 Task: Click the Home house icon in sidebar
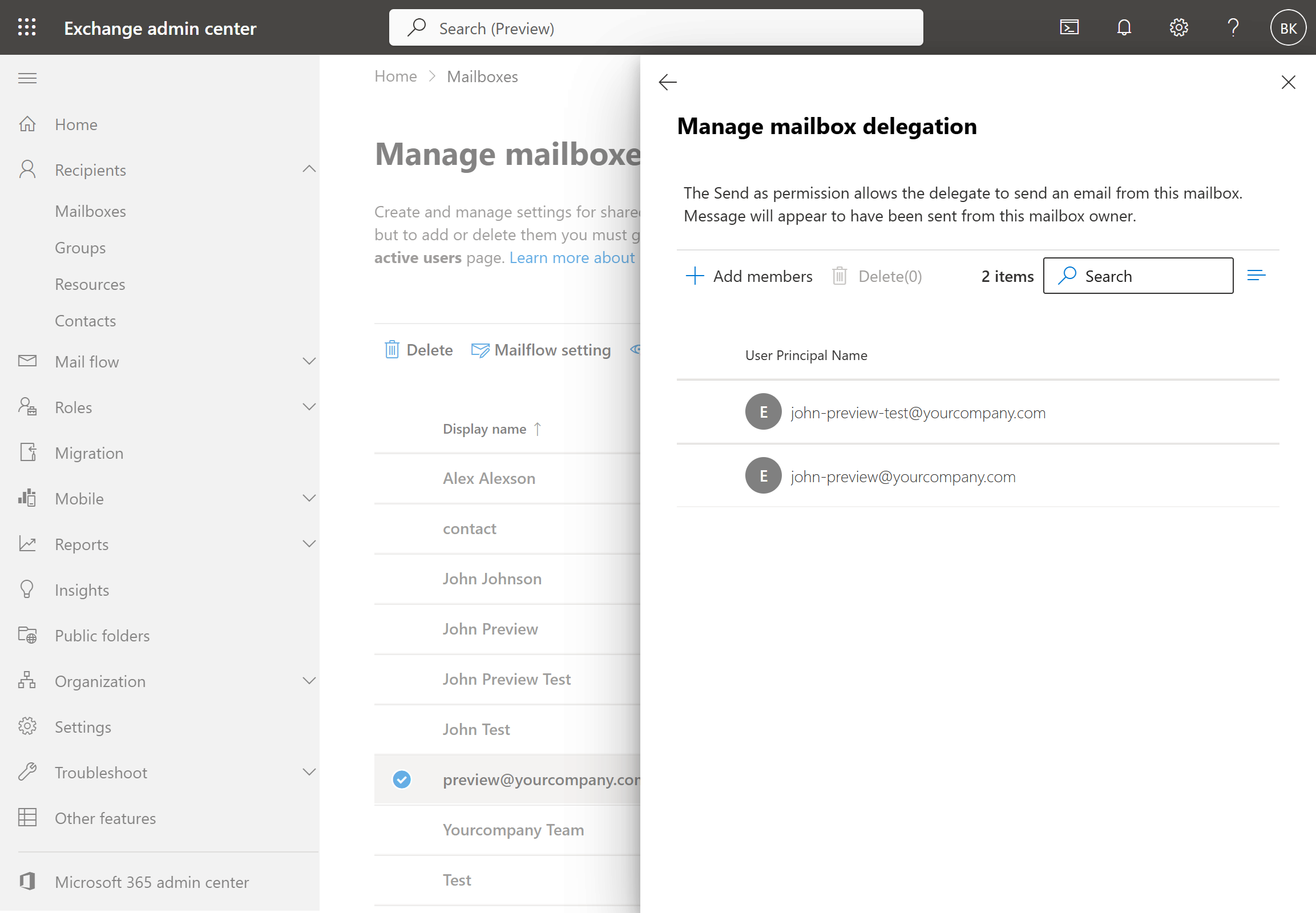[x=27, y=124]
